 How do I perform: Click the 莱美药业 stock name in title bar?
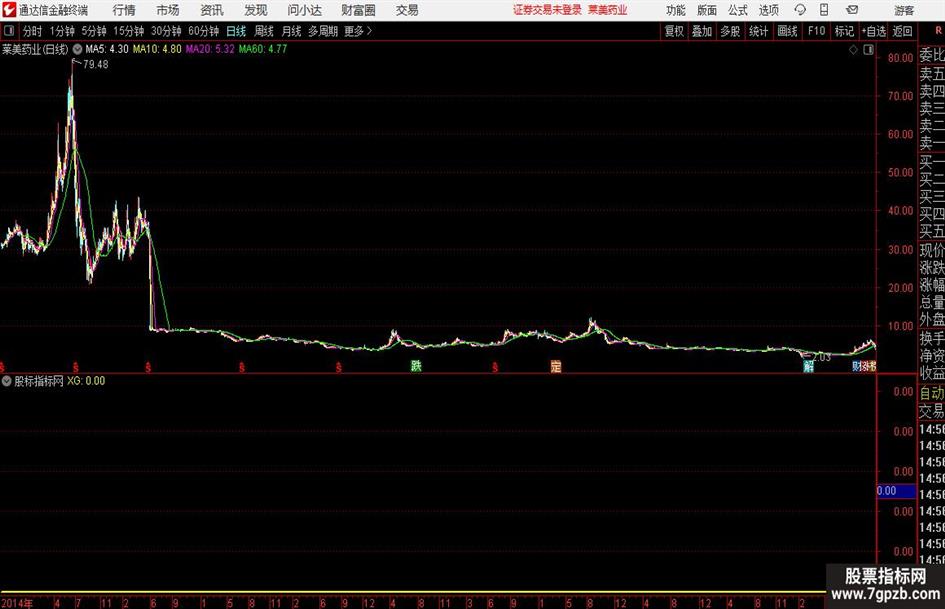point(608,10)
